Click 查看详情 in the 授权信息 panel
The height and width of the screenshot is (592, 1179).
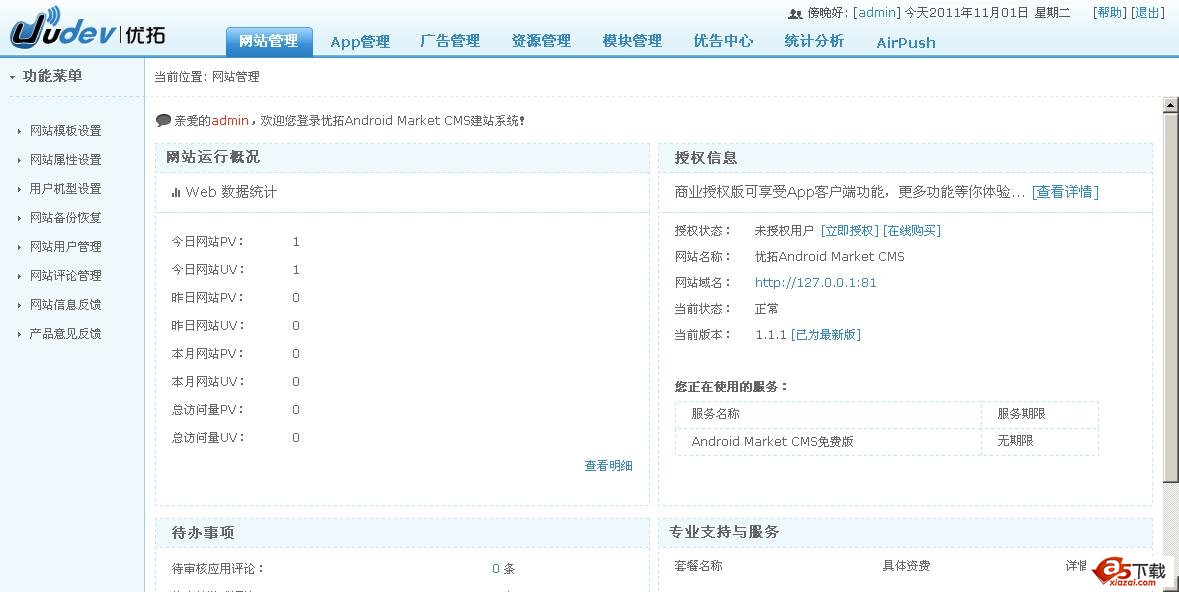(x=1065, y=192)
